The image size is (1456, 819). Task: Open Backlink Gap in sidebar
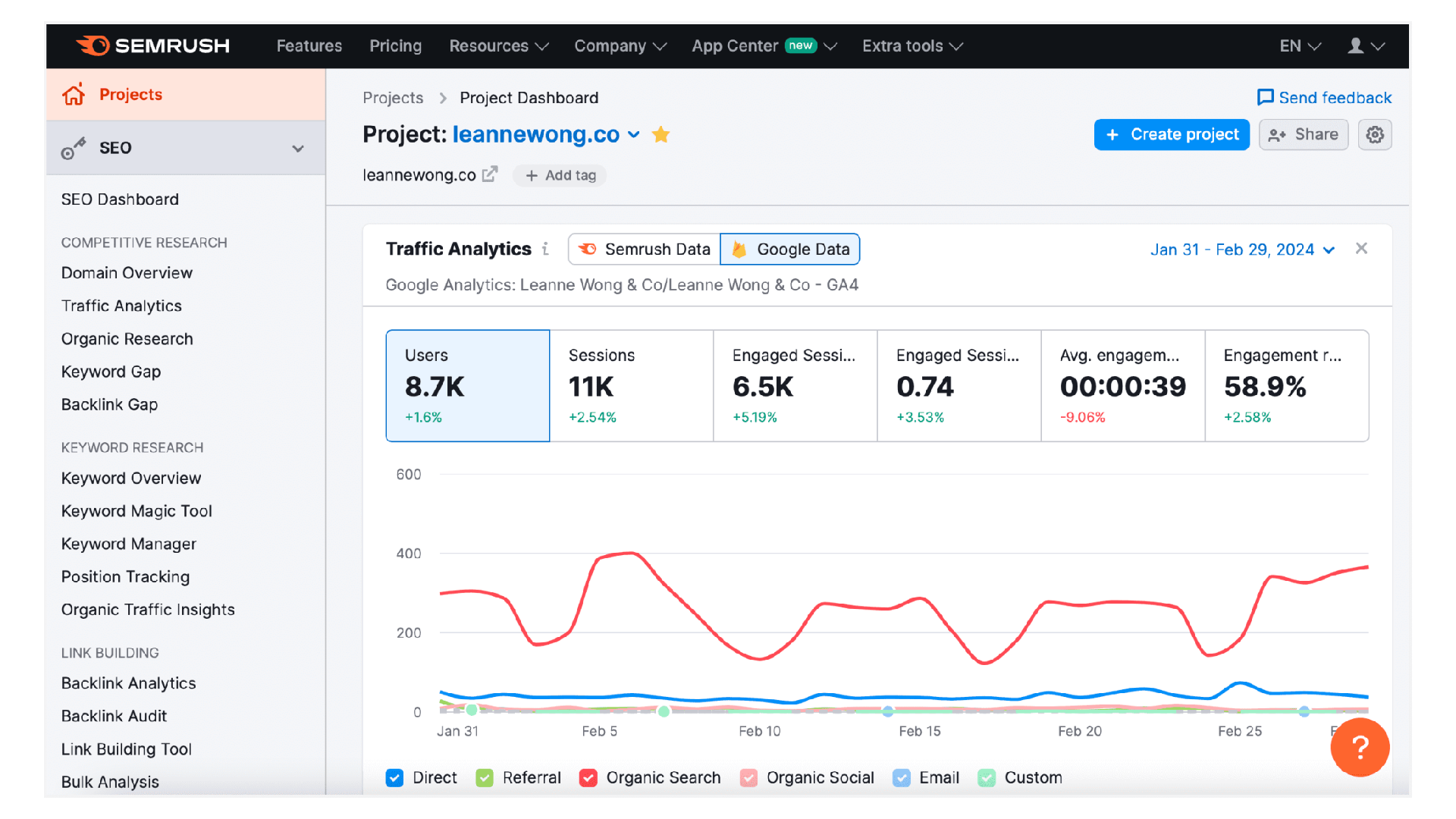[x=109, y=404]
